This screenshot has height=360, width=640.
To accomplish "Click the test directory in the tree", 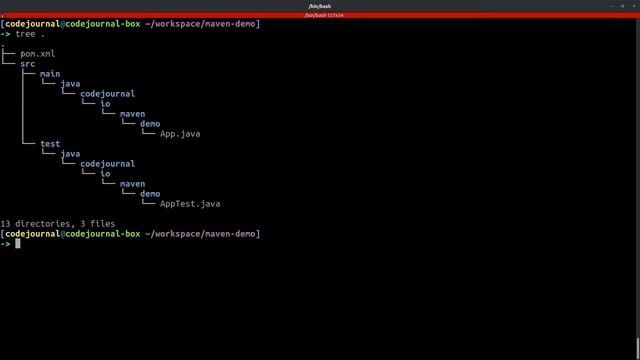I will tap(50, 144).
